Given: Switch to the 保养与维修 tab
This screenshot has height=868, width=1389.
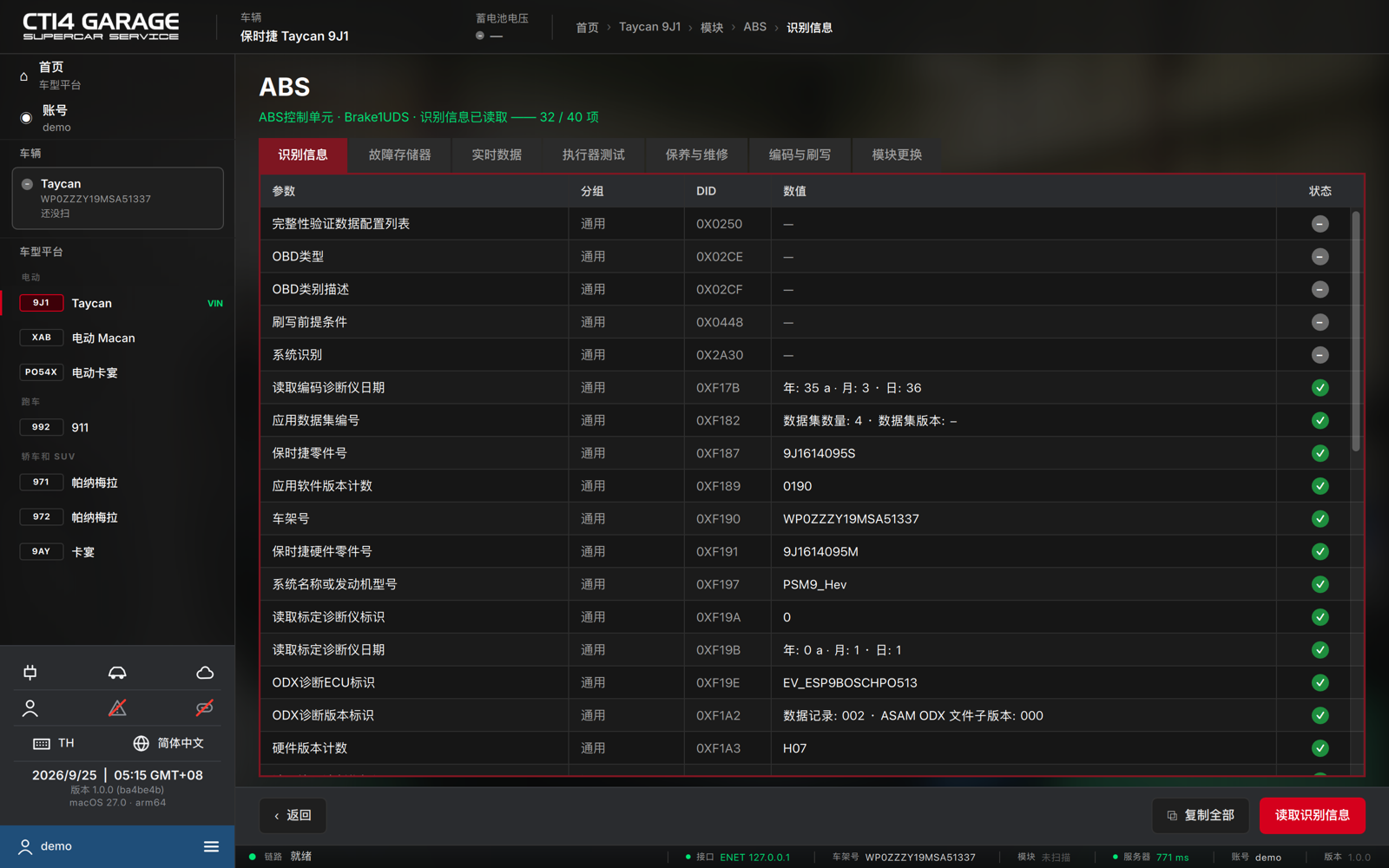Looking at the screenshot, I should point(696,155).
